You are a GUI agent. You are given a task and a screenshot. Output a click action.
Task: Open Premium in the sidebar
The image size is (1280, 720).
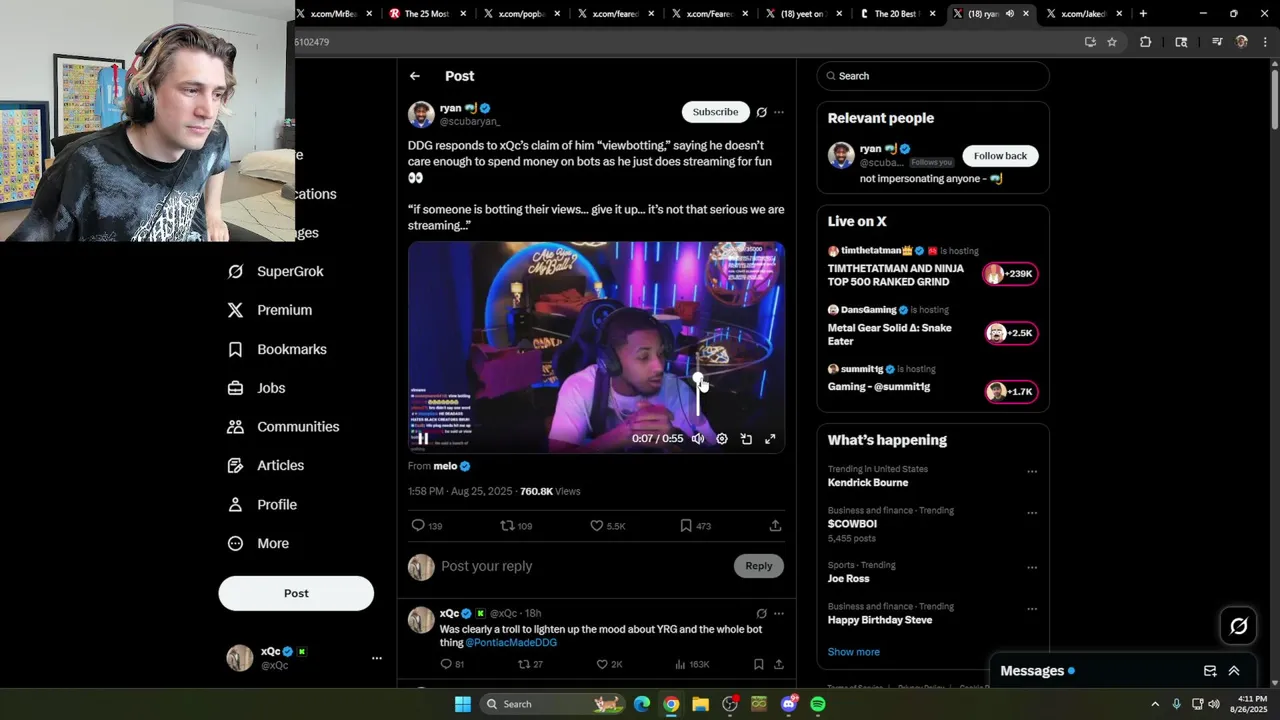click(x=270, y=310)
